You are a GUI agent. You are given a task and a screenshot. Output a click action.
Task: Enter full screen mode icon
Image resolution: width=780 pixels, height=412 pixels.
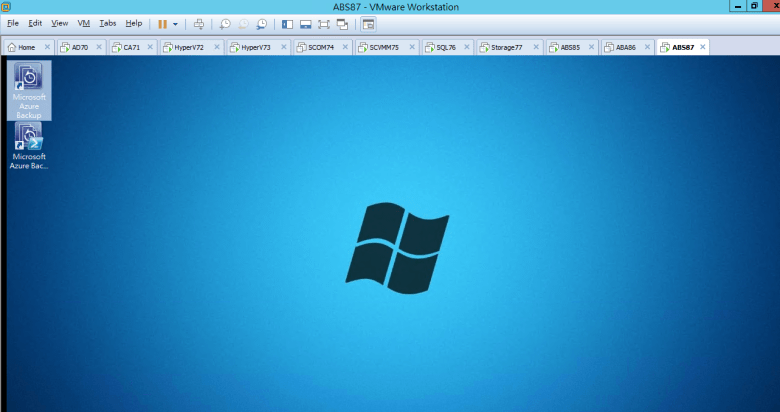(324, 23)
